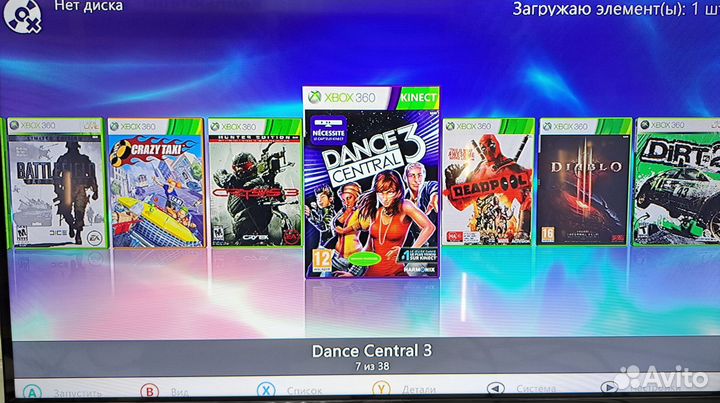Click the green A button icon
Screen dimensions: 720x403
(32, 393)
